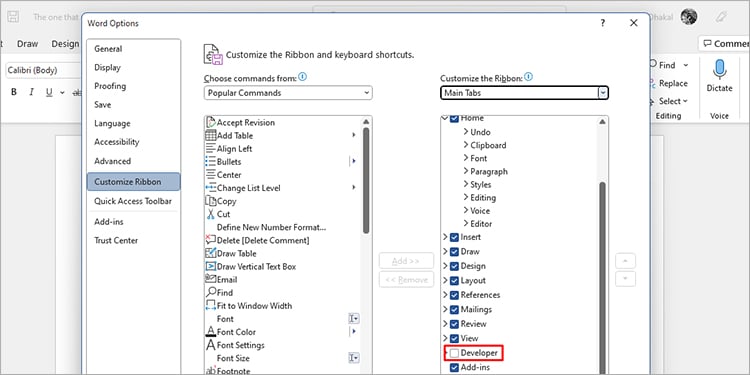Uncheck the Mailings tab checkbox

[454, 309]
